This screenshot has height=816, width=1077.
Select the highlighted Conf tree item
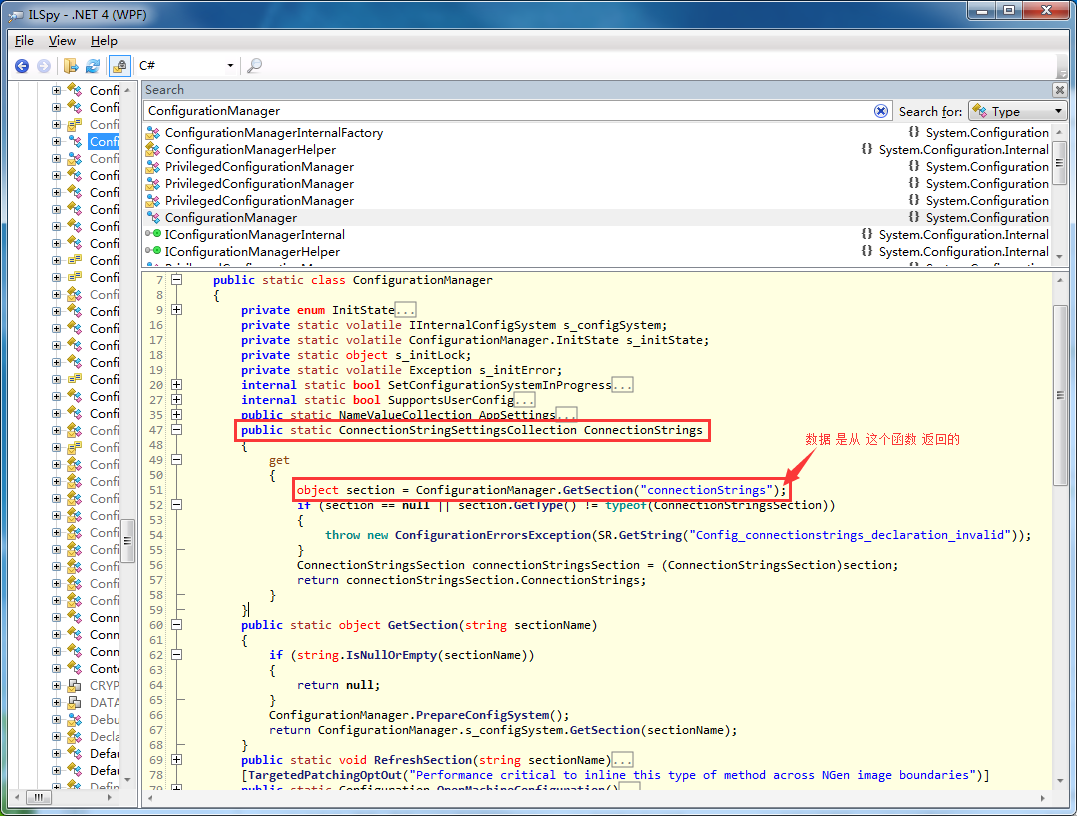coord(104,141)
